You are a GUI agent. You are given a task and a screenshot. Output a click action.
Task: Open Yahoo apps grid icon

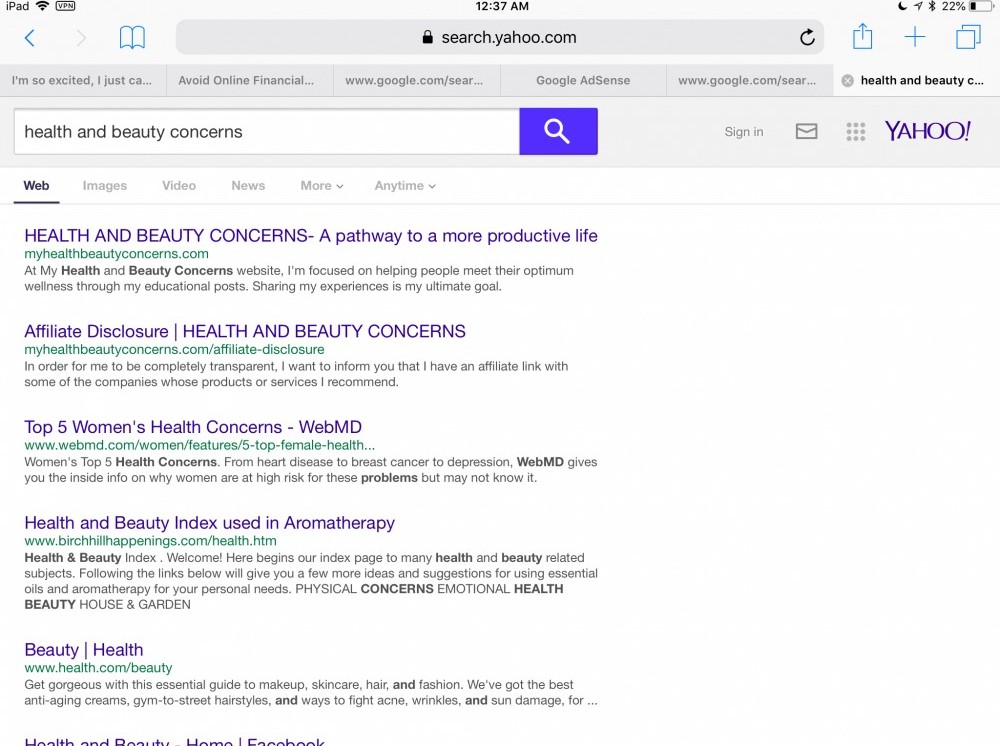click(x=855, y=131)
